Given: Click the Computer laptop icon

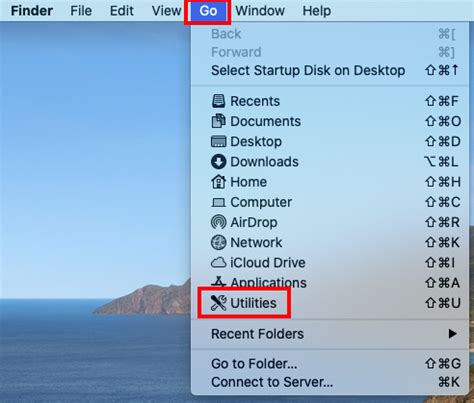Looking at the screenshot, I should point(219,202).
